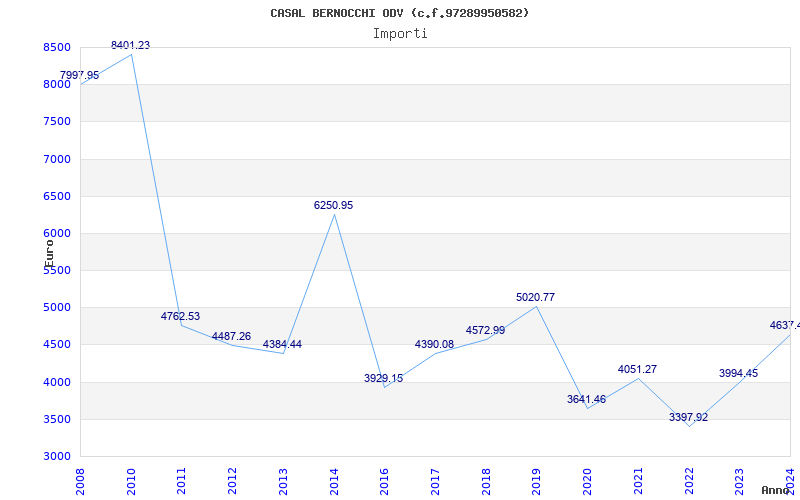800x500 pixels.
Task: Click the x-axis year 2017
Action: coord(435,481)
